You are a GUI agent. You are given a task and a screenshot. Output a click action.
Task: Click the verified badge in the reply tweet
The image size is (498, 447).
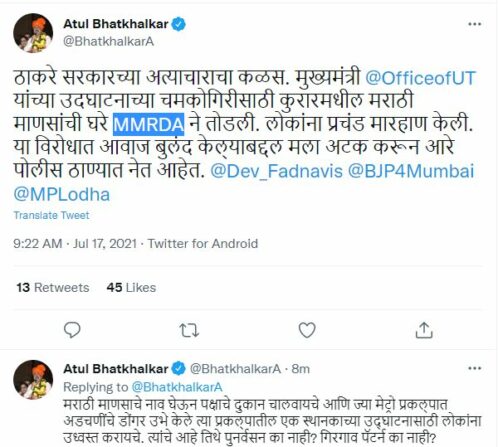[179, 369]
